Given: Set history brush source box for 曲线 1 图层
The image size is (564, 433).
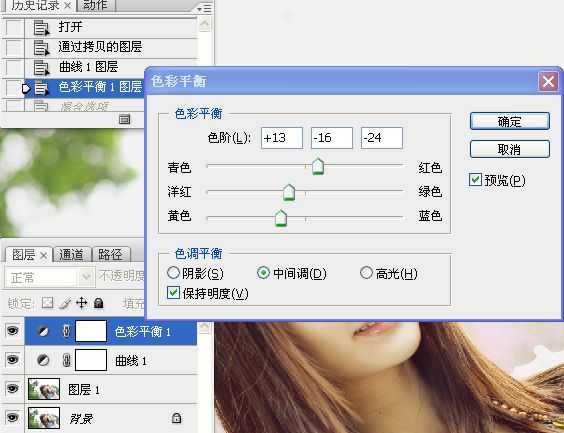Looking at the screenshot, I should [14, 68].
